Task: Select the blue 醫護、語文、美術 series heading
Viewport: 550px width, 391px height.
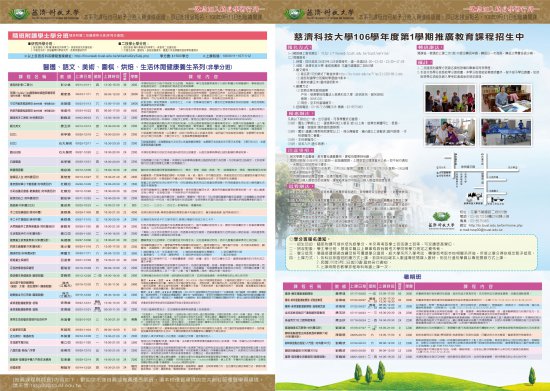Action: pos(138,67)
